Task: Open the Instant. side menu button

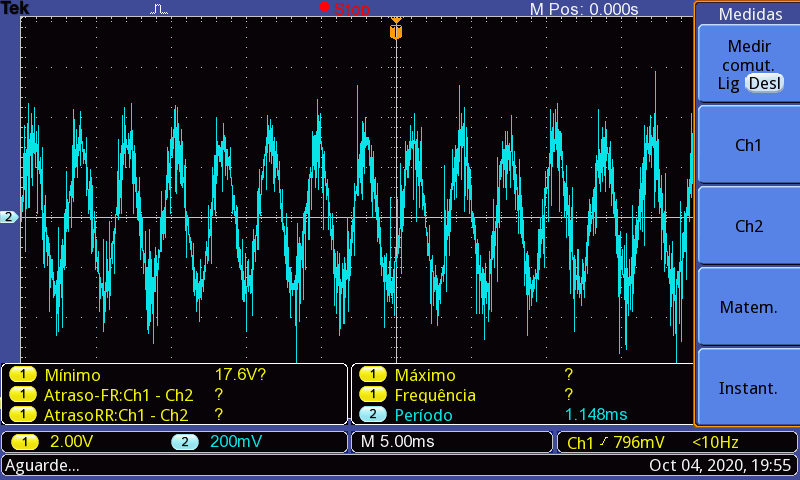Action: (x=748, y=388)
